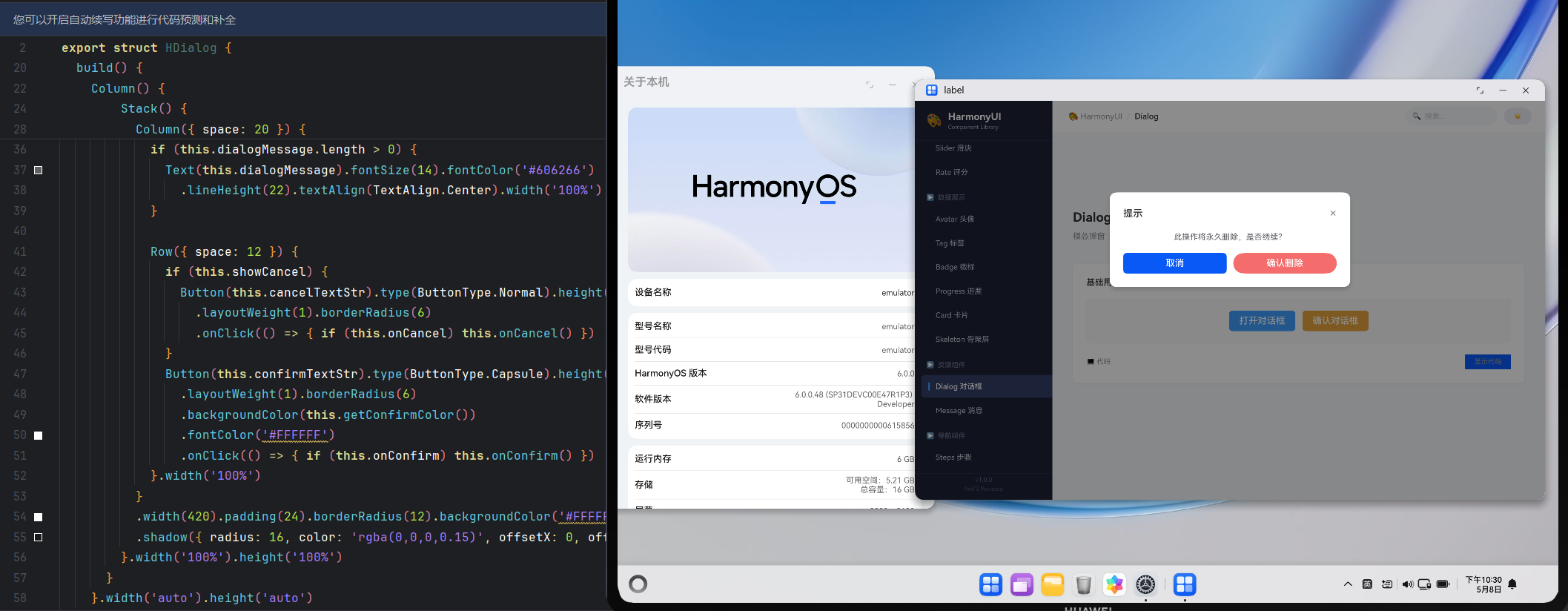The width and height of the screenshot is (1568, 611).
Task: Open the trash bin in the dock
Action: click(x=1084, y=584)
